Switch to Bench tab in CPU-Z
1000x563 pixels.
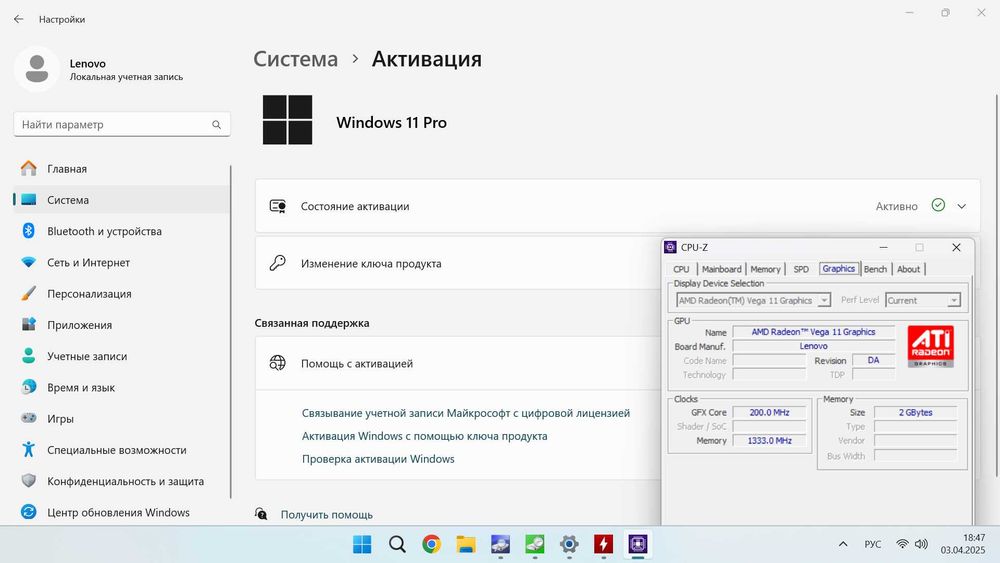[x=875, y=269]
